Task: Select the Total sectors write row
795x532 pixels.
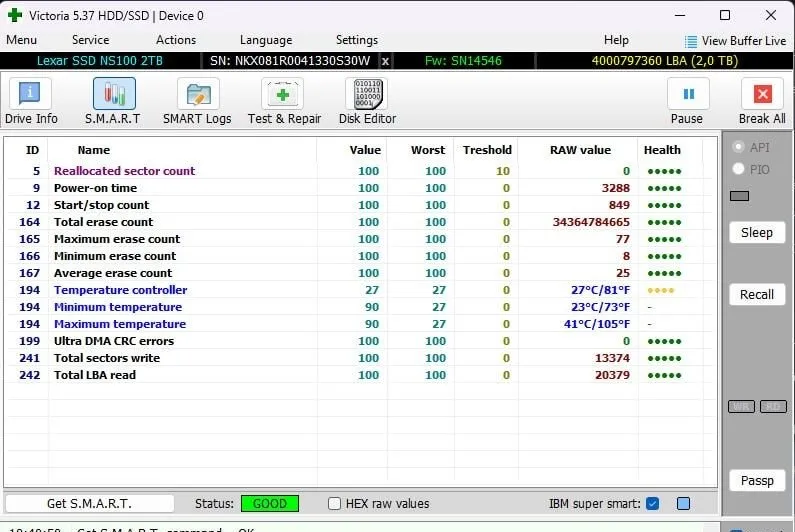Action: (360, 358)
